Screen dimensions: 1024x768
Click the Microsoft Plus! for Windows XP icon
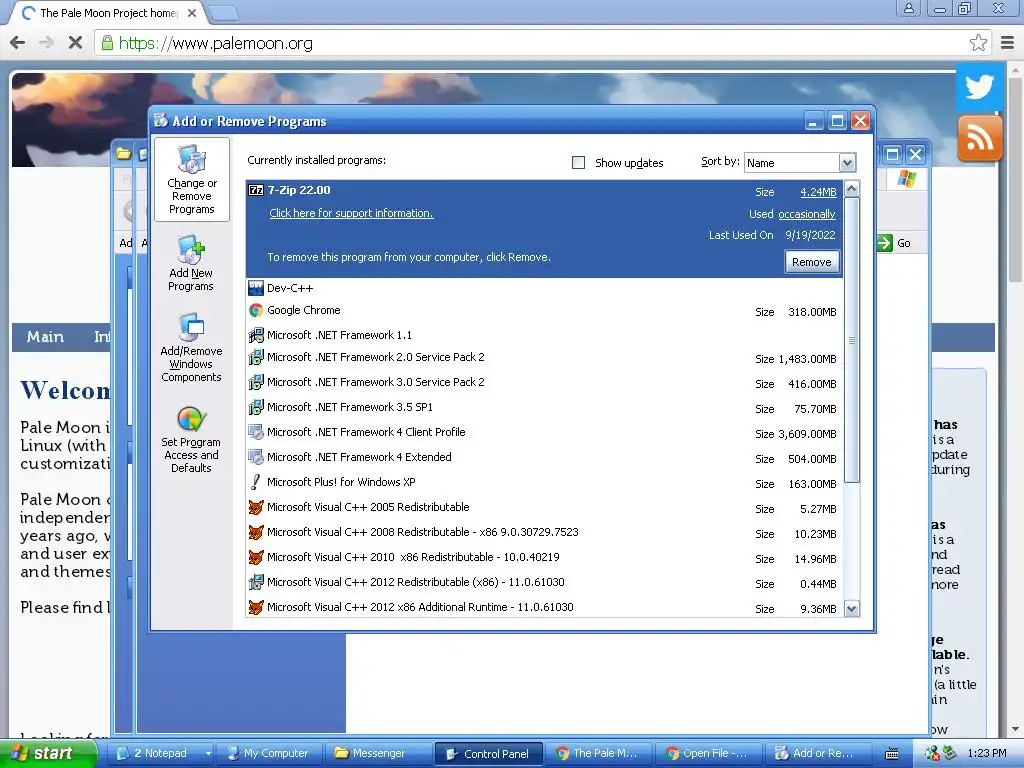(x=256, y=482)
